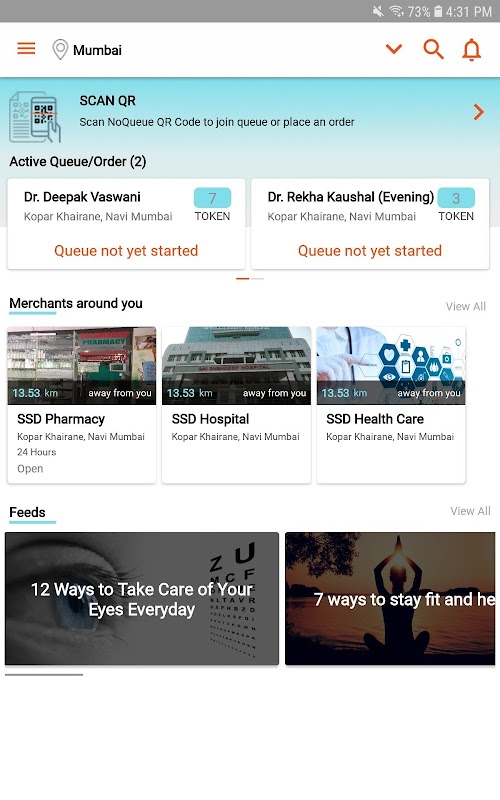Open Dr. Deepak Vaswani queue card
This screenshot has height=800, width=500.
coord(126,223)
